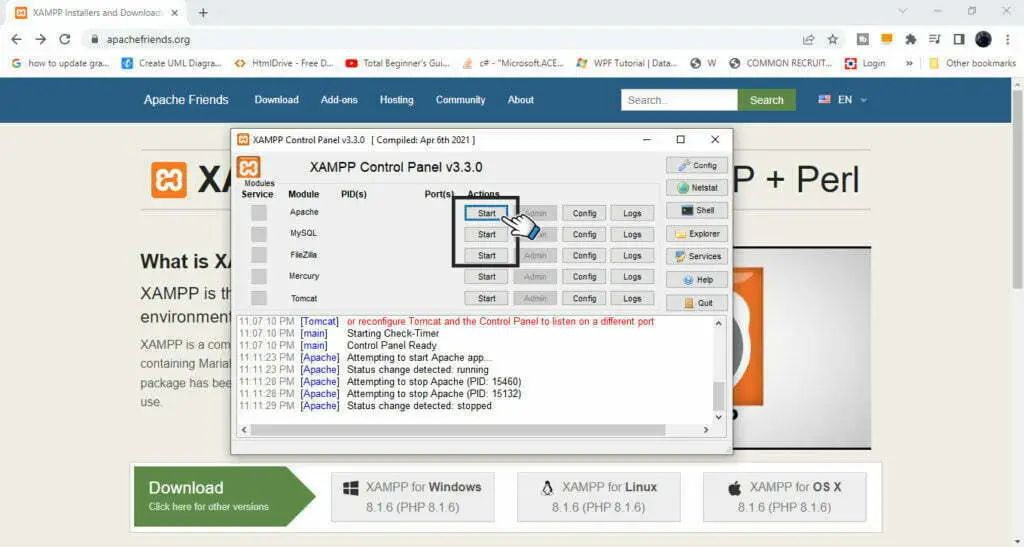
Task: Open Explorer from XAMPP side panel
Action: (697, 234)
